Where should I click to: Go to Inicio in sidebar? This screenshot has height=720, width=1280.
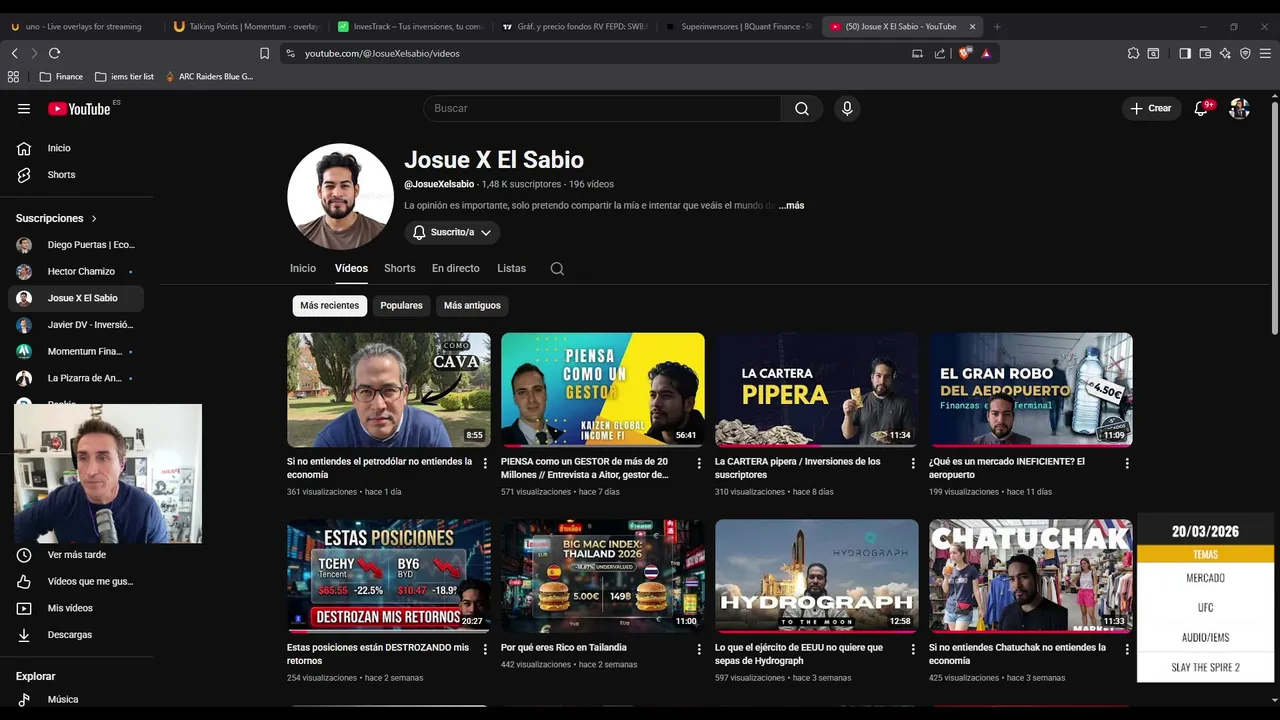pos(76,148)
